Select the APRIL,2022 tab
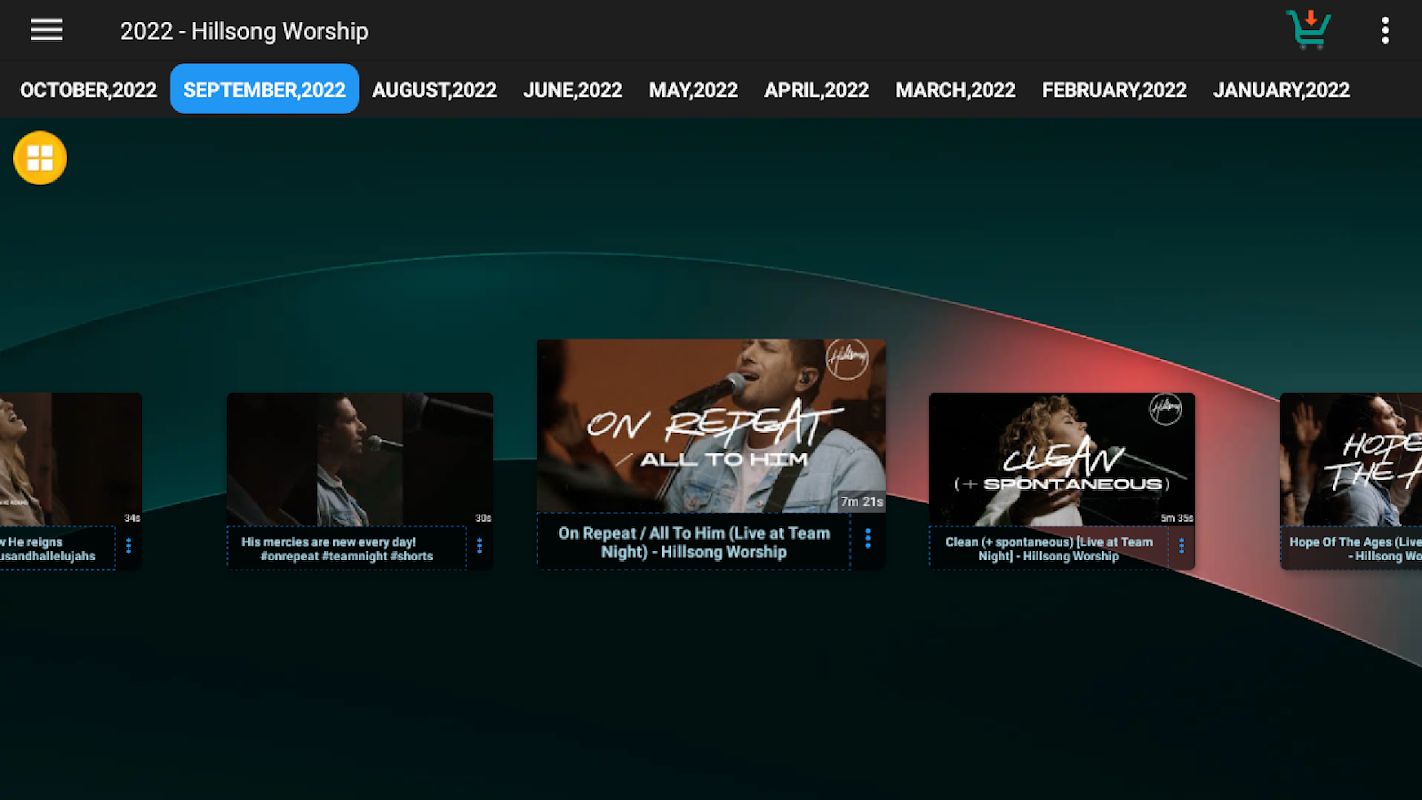The height and width of the screenshot is (800, 1422). tap(816, 90)
